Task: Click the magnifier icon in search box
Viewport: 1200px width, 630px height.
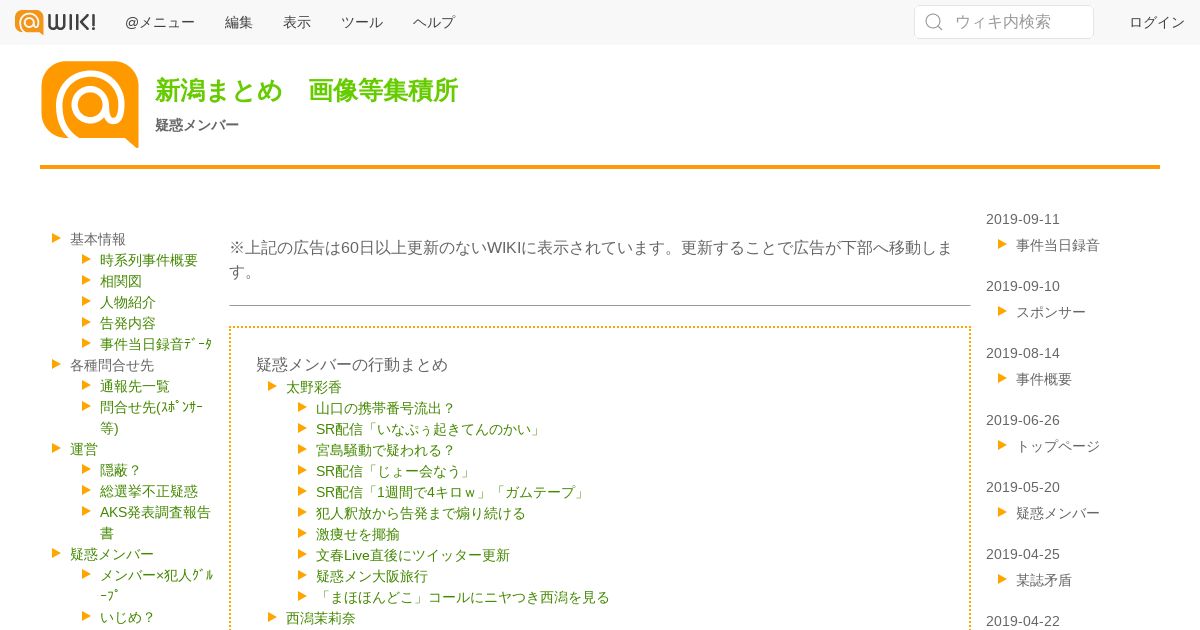Action: pos(934,22)
